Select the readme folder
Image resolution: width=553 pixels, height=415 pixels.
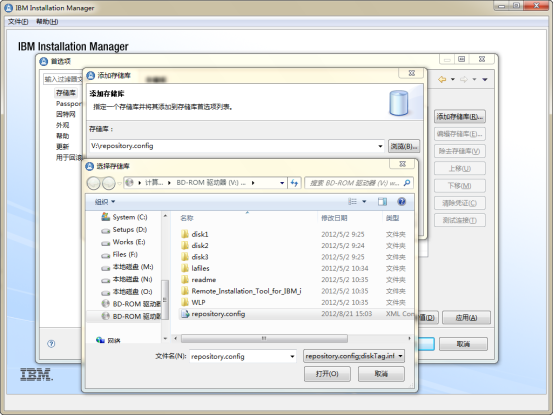(x=199, y=280)
